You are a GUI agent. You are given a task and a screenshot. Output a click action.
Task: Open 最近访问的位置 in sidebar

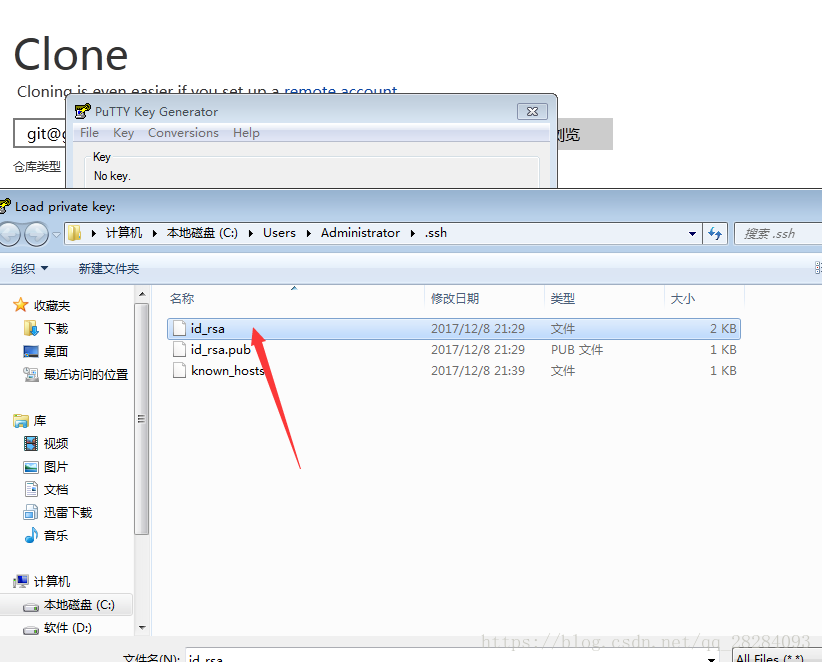click(x=75, y=374)
